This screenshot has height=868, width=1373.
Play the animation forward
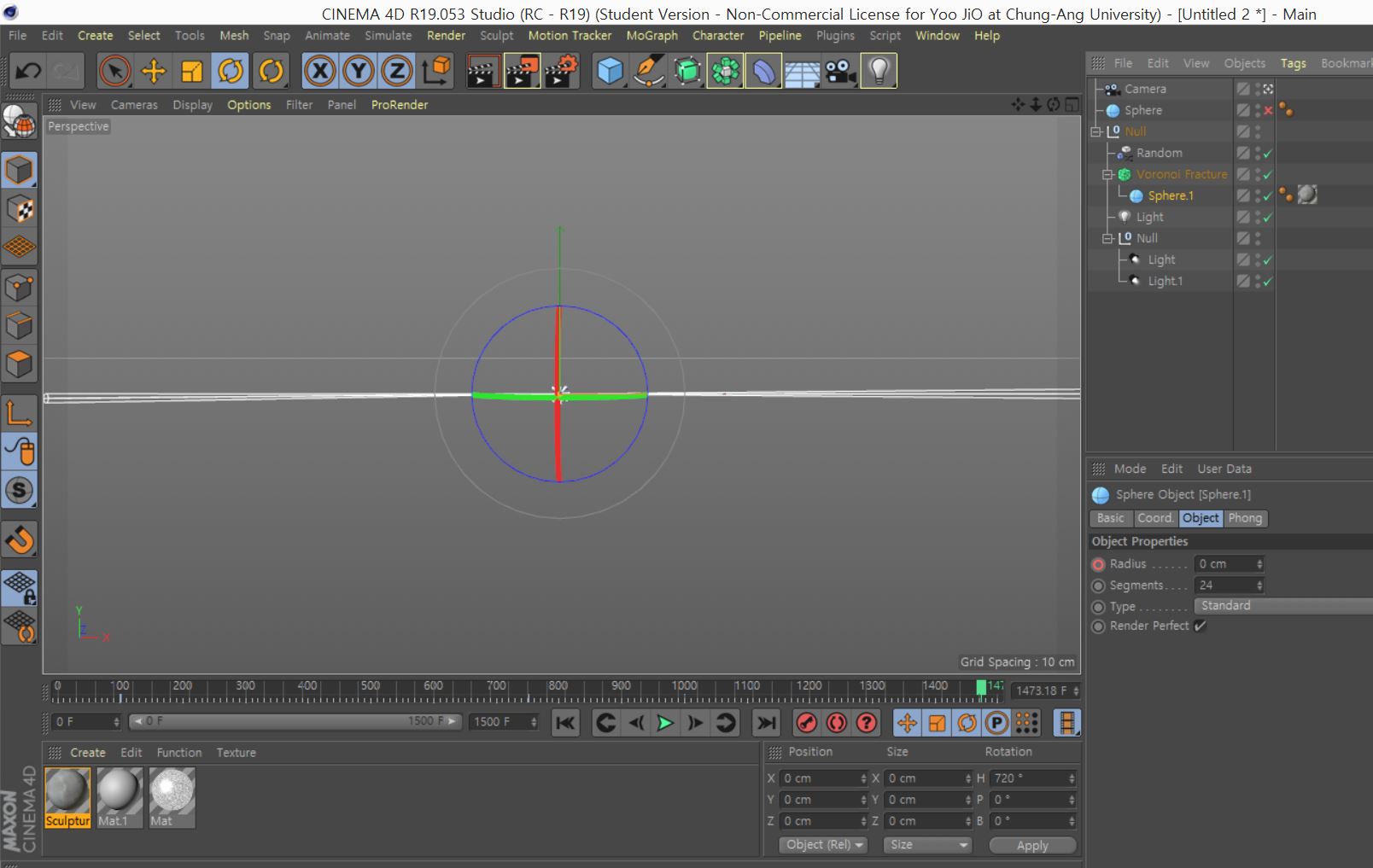pos(664,723)
